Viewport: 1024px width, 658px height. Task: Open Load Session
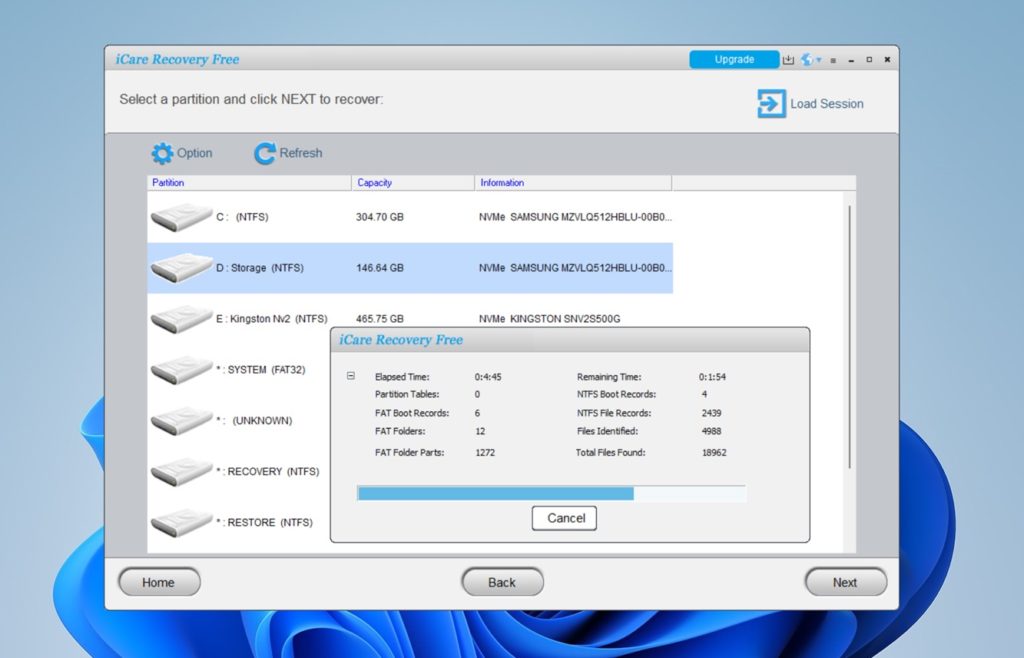[x=810, y=103]
